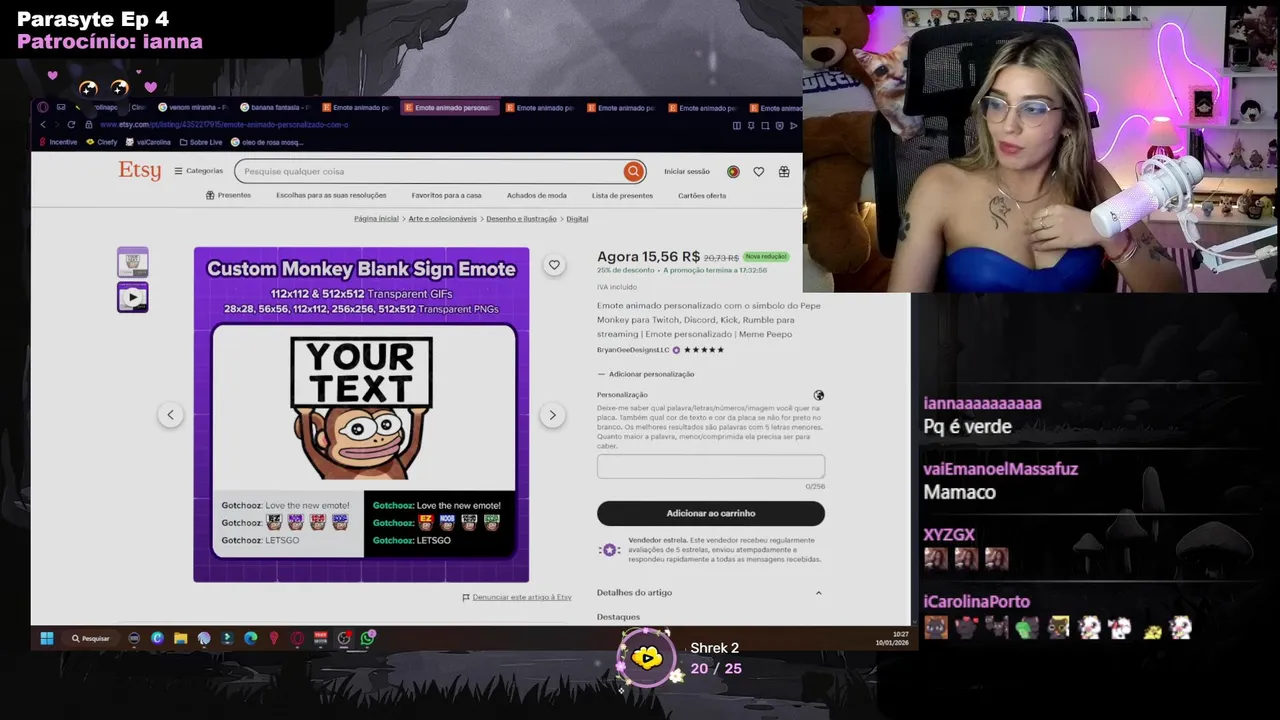
Task: Click the main Custom Monkey emote image
Action: point(361,414)
